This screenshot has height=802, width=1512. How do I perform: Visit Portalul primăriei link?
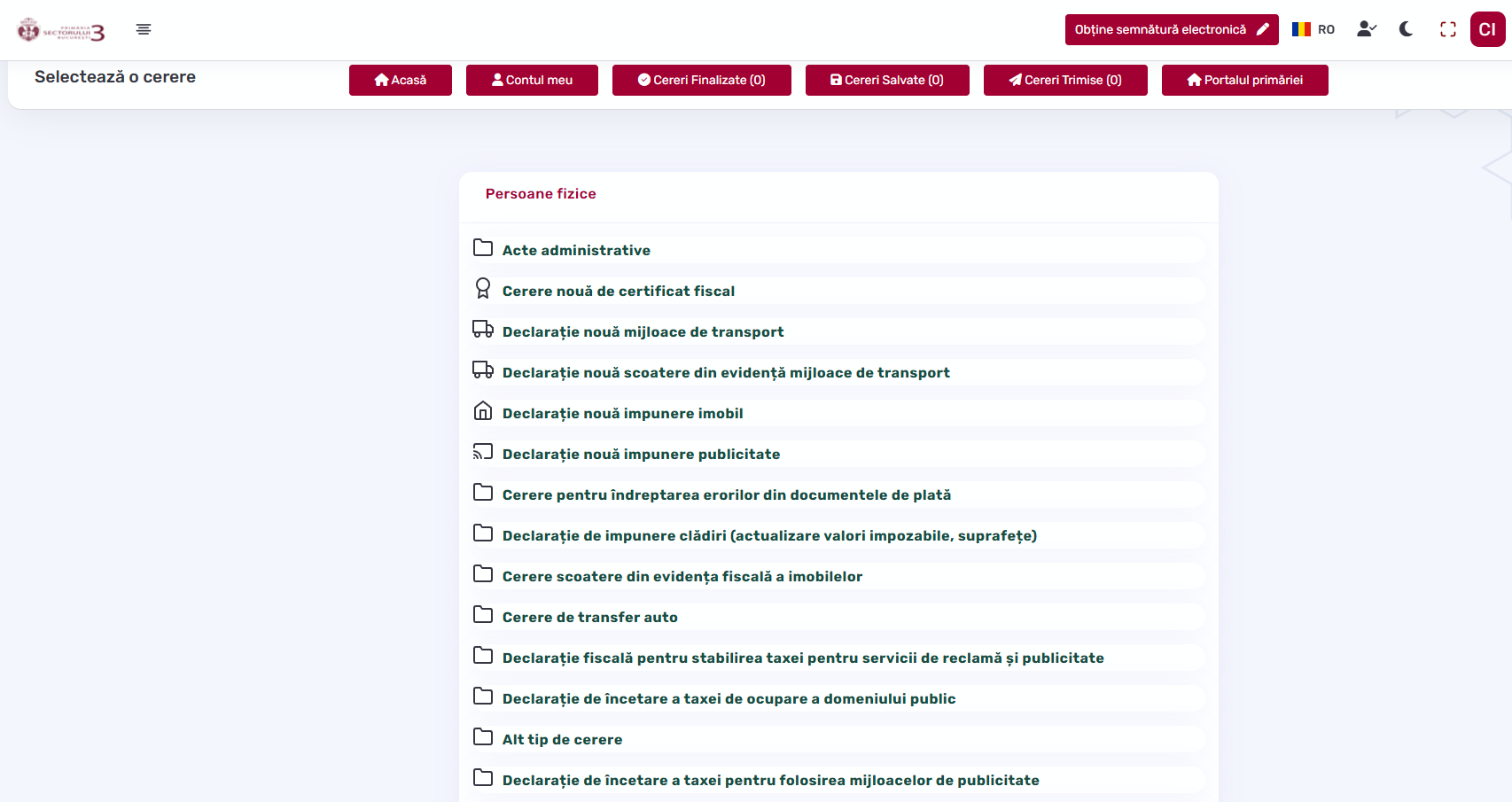point(1244,80)
